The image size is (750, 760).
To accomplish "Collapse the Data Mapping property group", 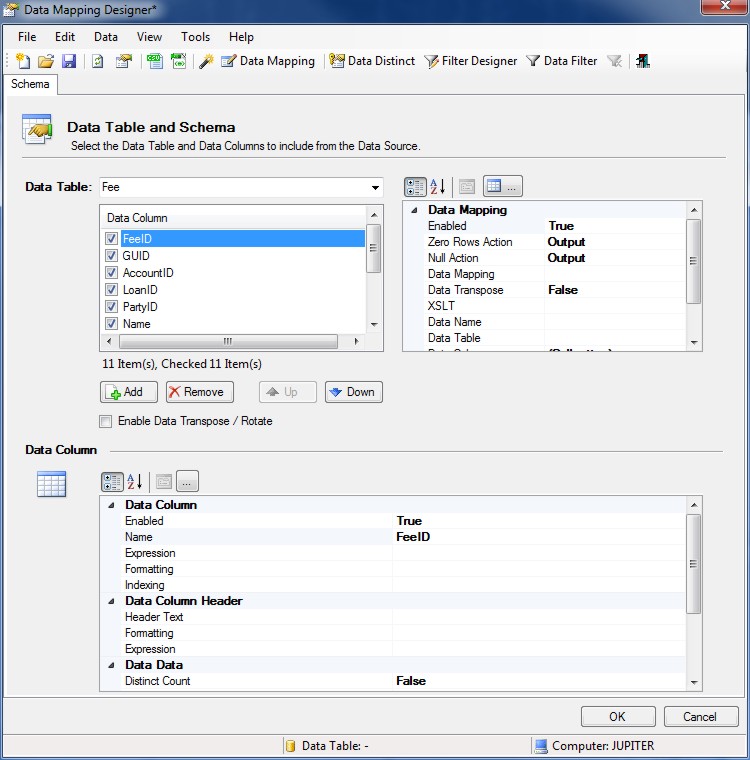I will pyautogui.click(x=414, y=210).
